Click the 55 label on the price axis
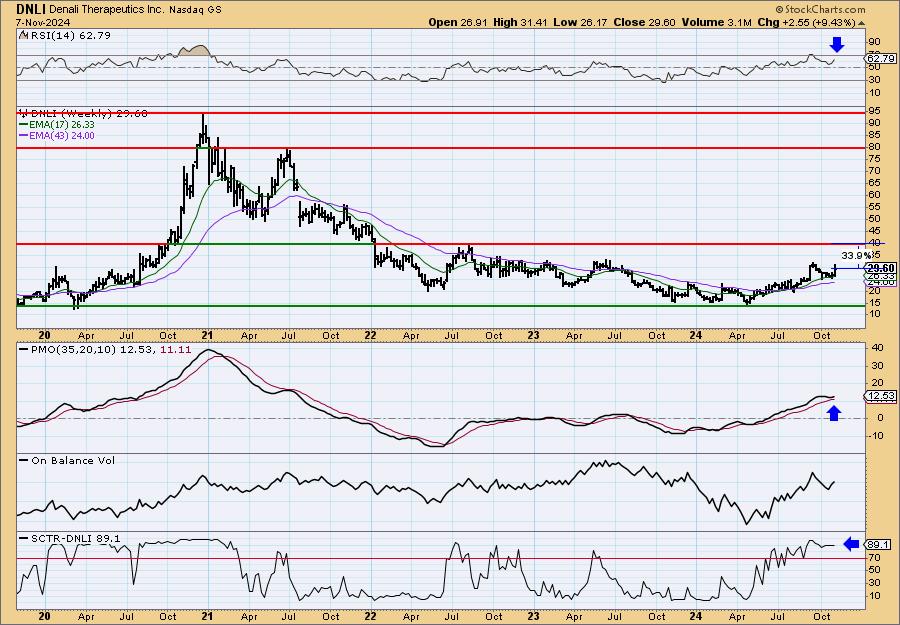Viewport: 900px width, 625px height. [874, 207]
